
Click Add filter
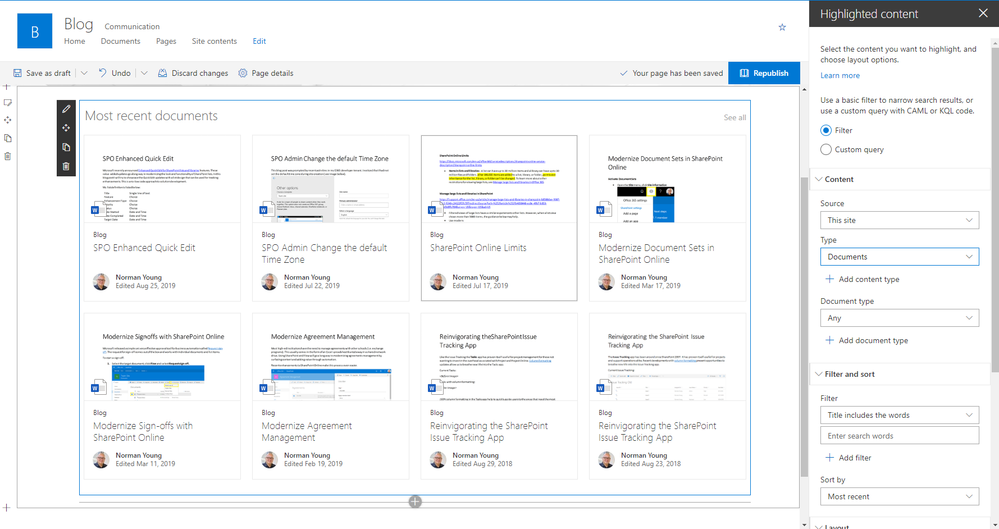click(x=848, y=458)
